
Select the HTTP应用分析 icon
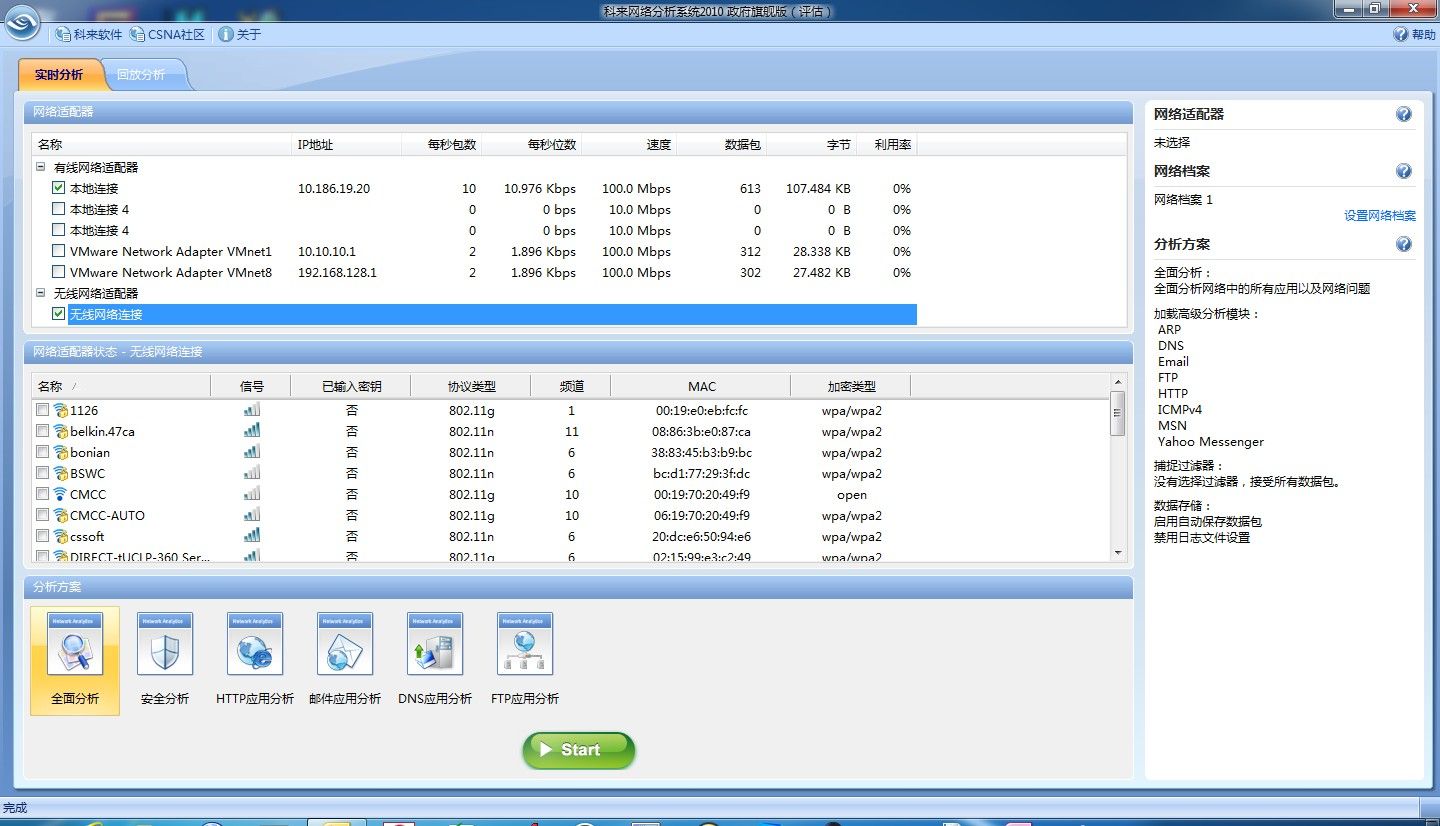(x=255, y=646)
